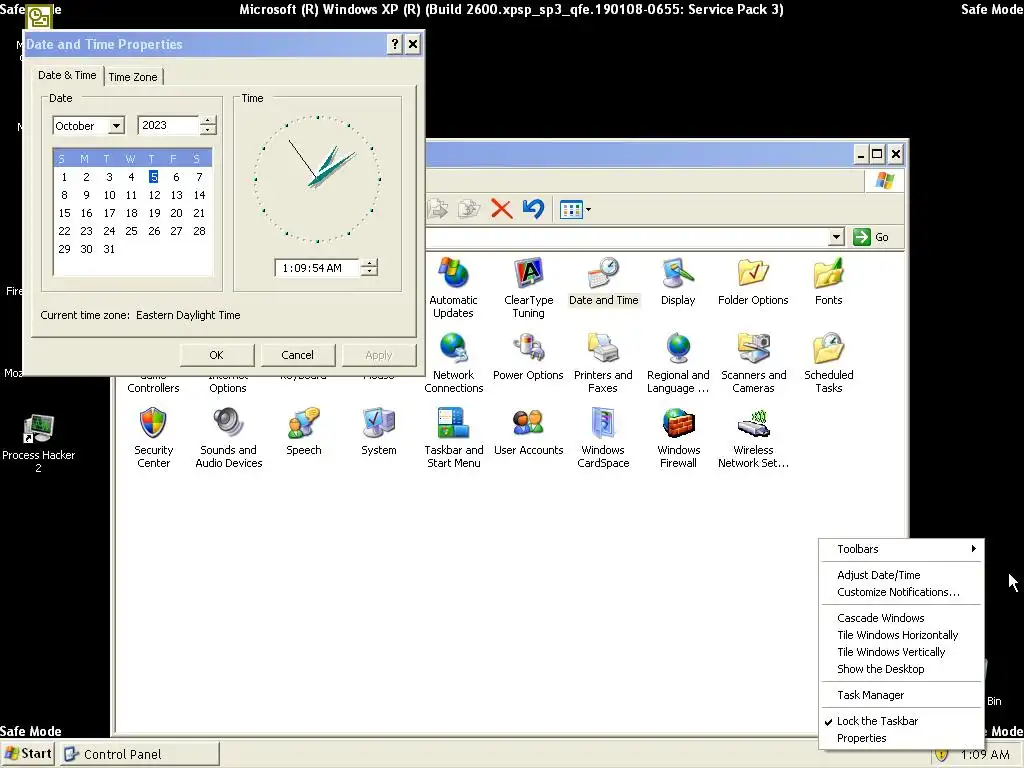This screenshot has height=768, width=1024.
Task: Select the Date & Time tab
Action: [x=67, y=75]
